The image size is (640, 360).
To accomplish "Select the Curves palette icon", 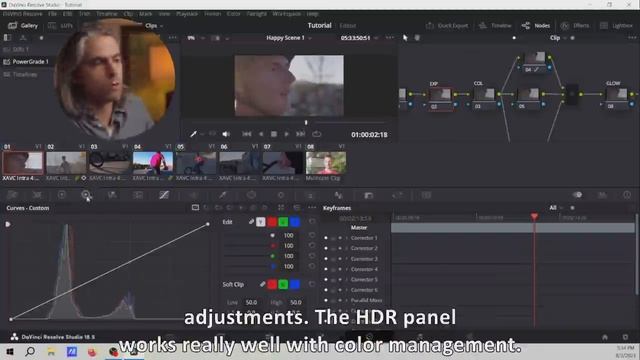I will (x=164, y=195).
